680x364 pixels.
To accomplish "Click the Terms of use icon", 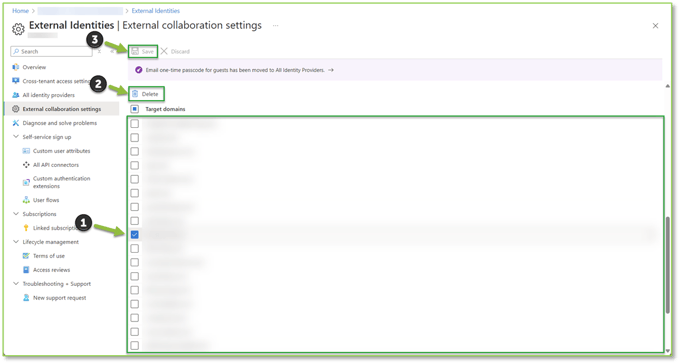I will [26, 256].
